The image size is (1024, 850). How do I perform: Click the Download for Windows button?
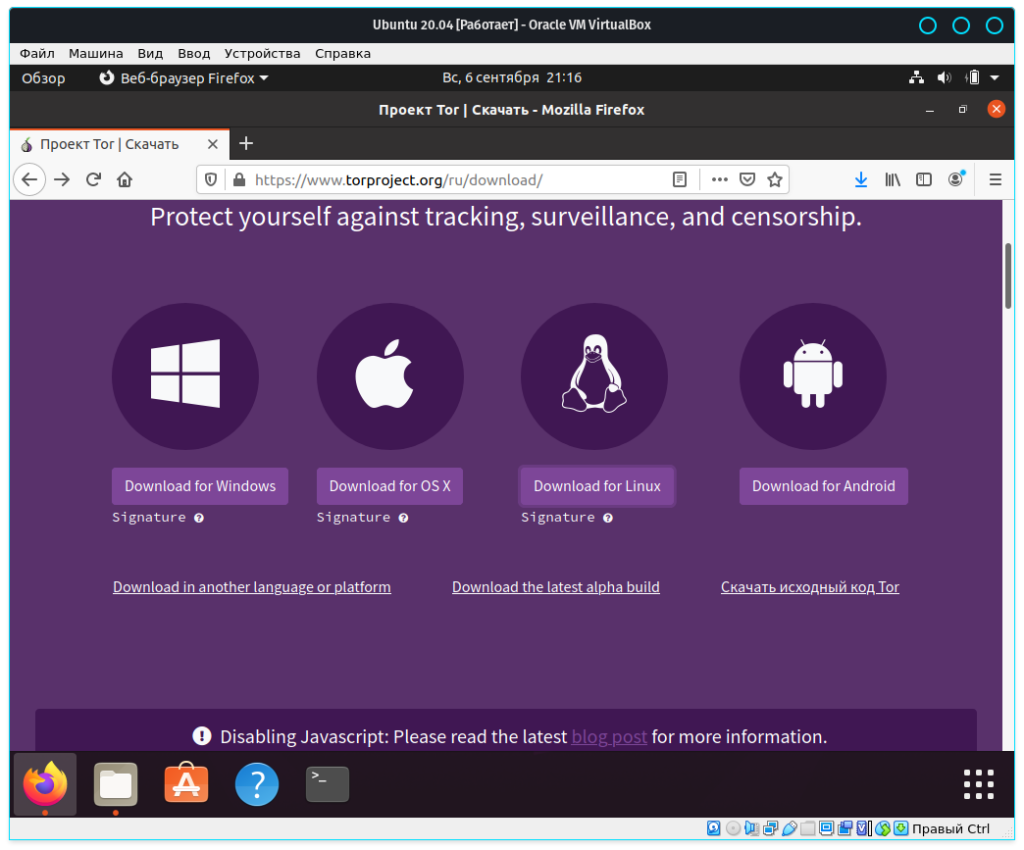point(200,486)
